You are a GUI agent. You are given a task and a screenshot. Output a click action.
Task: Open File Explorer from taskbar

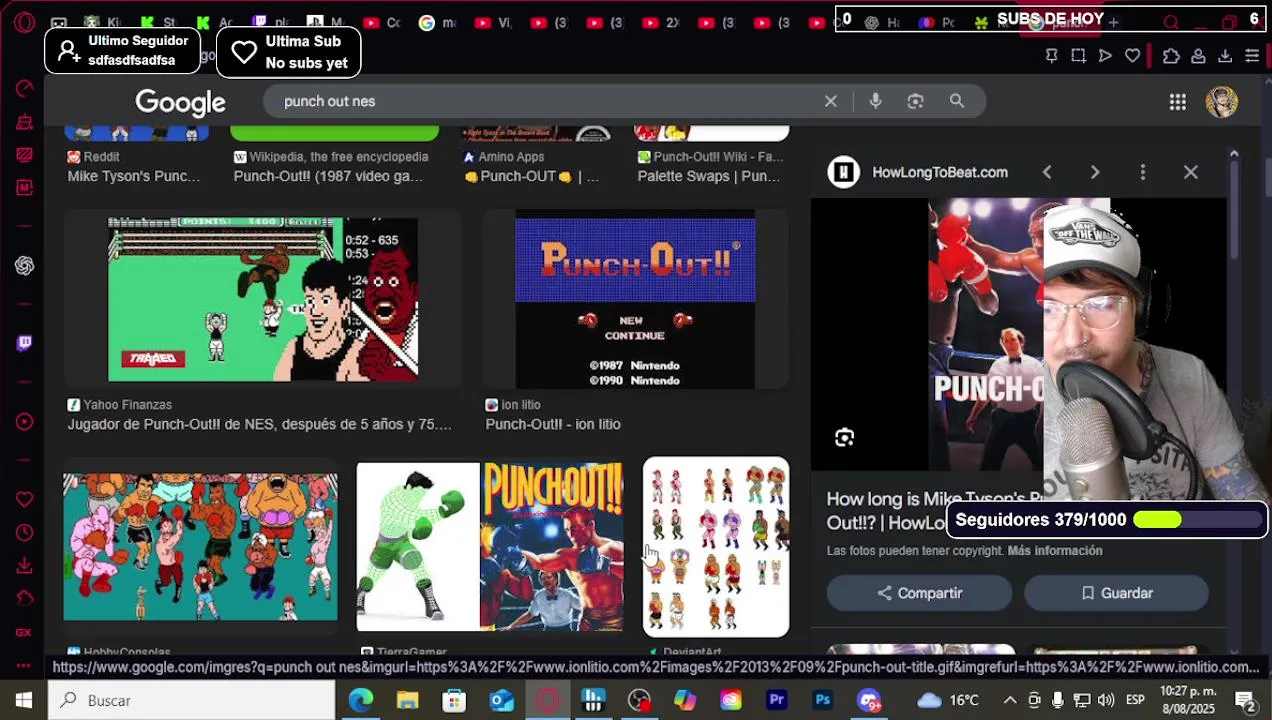tap(407, 700)
